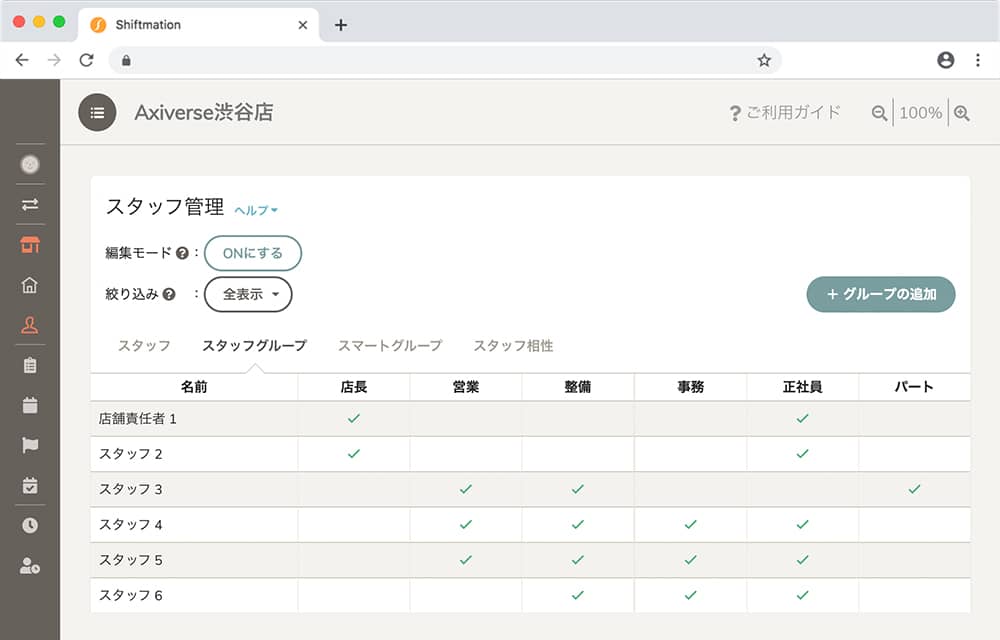Select the スタッフ 3 name cell
Image resolution: width=1000 pixels, height=640 pixels.
point(194,489)
